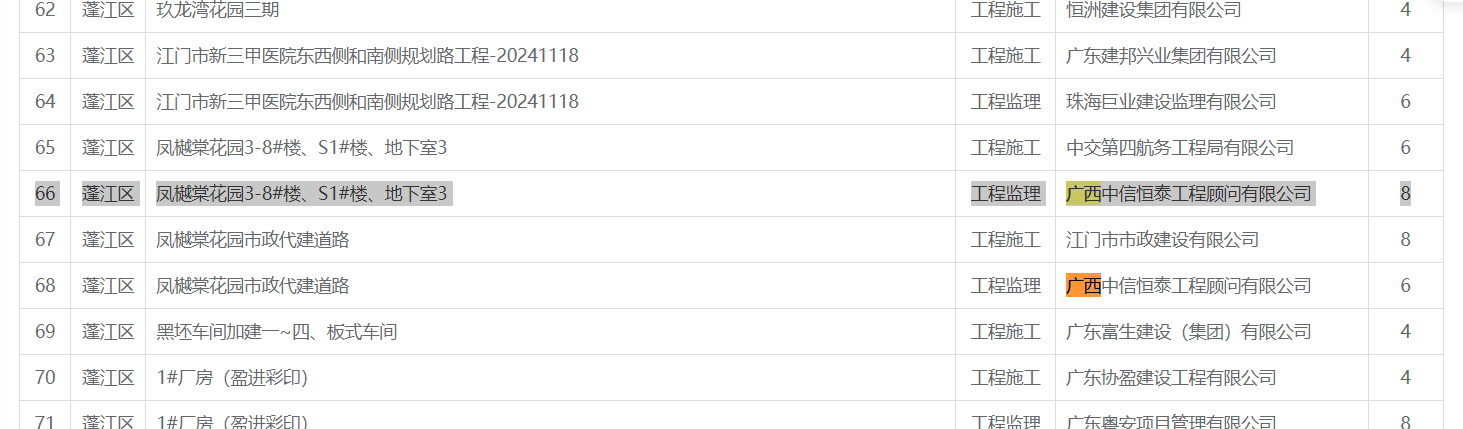1463x429 pixels.
Task: Click 广东协盈建设工程有限公司 company cell
Action: coord(1211,378)
